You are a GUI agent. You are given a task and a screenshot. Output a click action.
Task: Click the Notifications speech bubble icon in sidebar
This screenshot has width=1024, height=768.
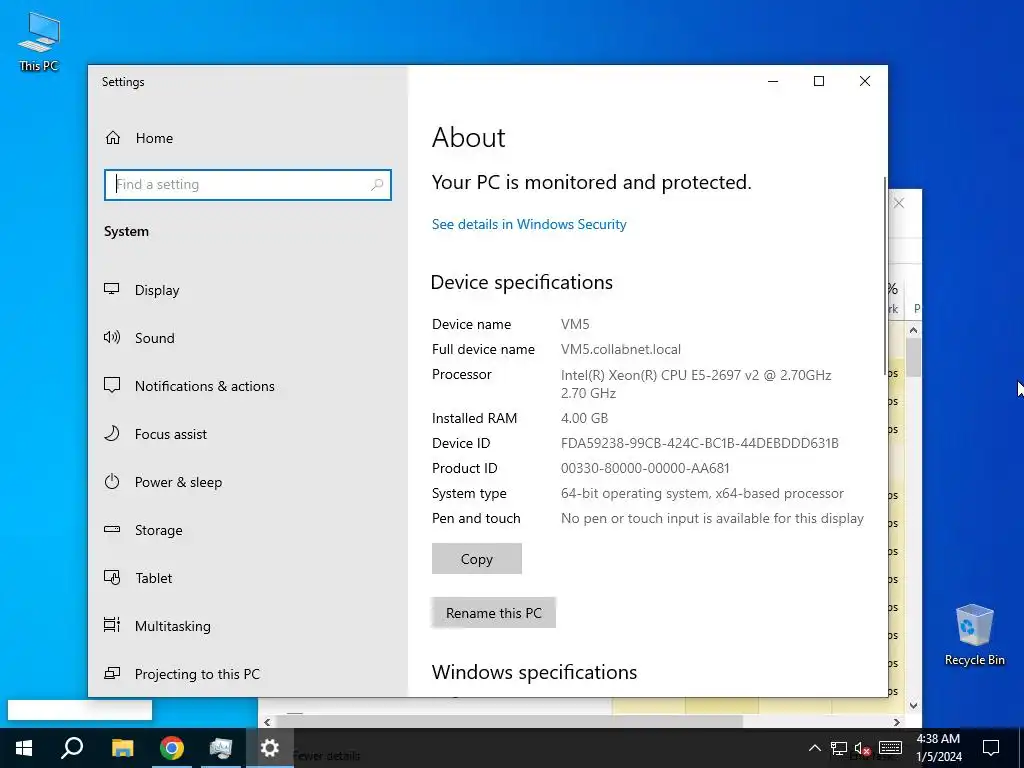tap(112, 385)
